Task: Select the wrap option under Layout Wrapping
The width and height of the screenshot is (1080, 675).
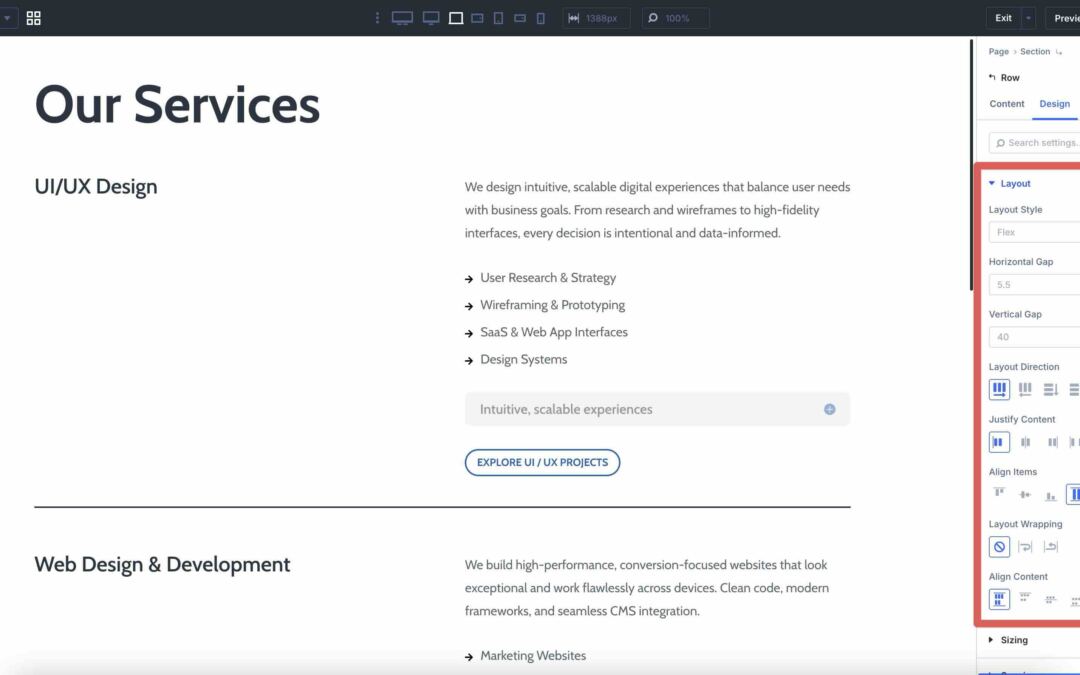Action: pyautogui.click(x=1025, y=546)
